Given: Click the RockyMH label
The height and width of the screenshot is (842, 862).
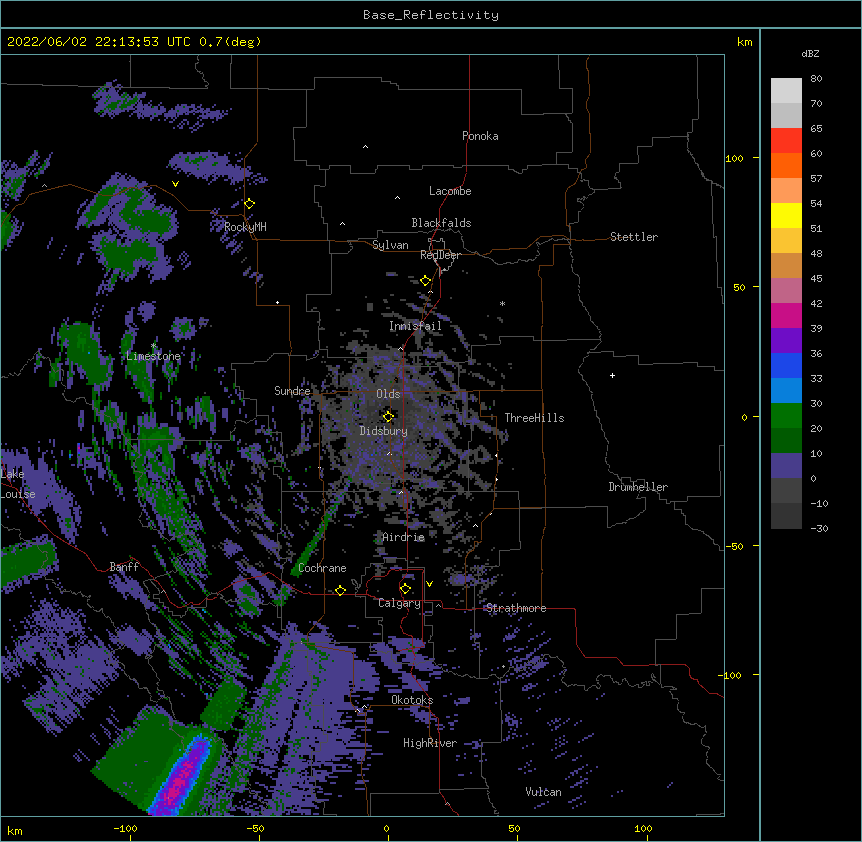Looking at the screenshot, I should pyautogui.click(x=245, y=227).
